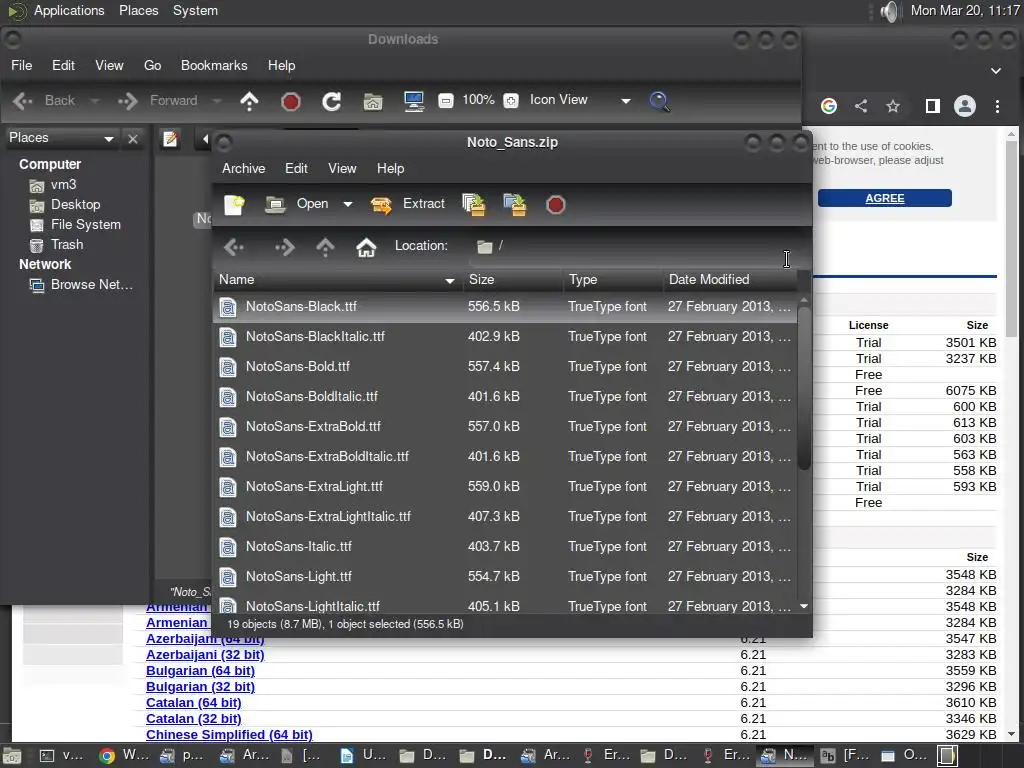The image size is (1024, 768).
Task: Expand the Open recent dropdown arrow
Action: tap(348, 204)
